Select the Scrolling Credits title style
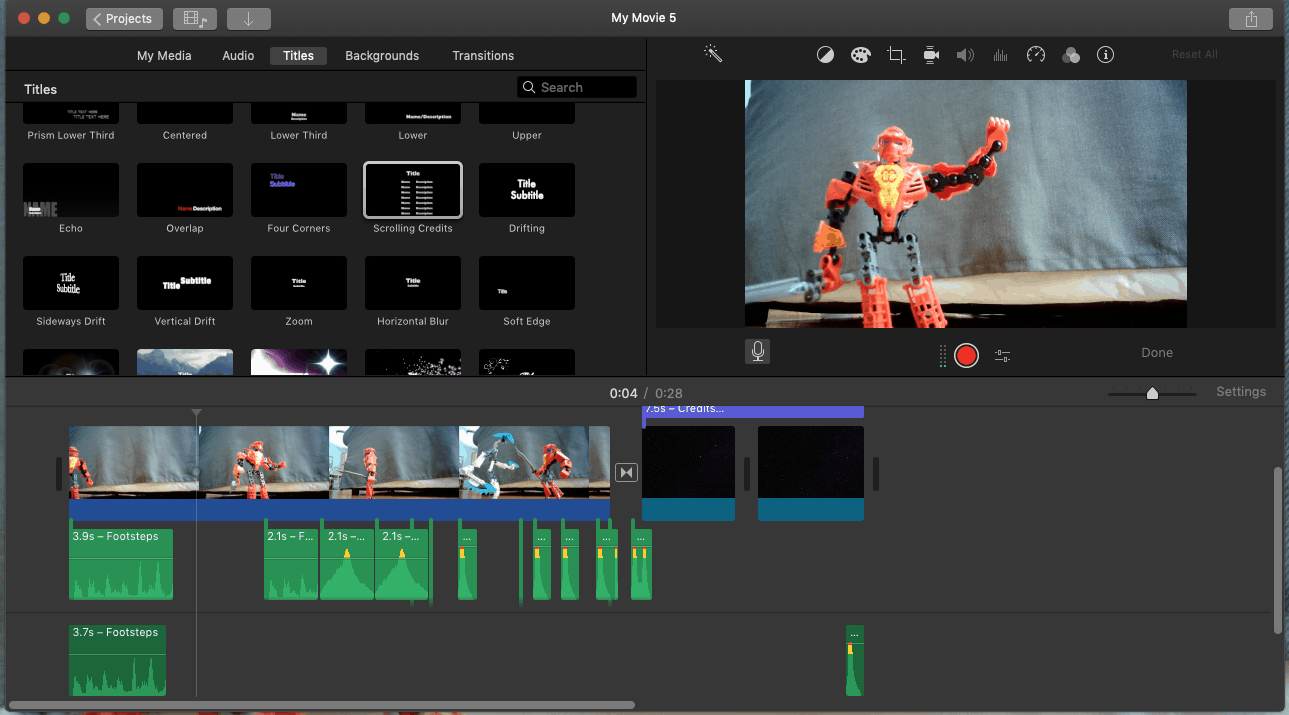This screenshot has width=1289, height=715. point(412,190)
